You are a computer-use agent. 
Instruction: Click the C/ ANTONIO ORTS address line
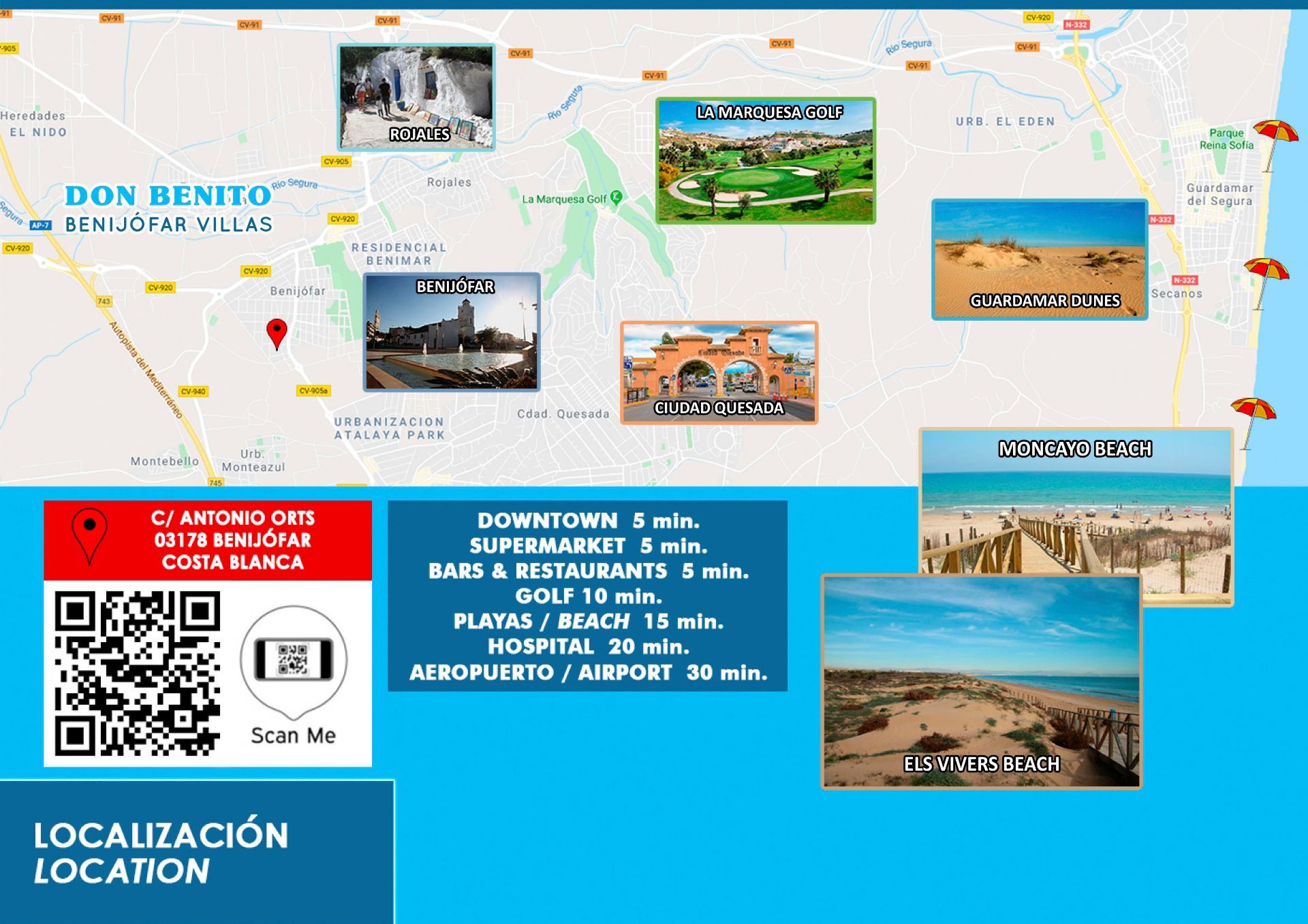(x=233, y=518)
